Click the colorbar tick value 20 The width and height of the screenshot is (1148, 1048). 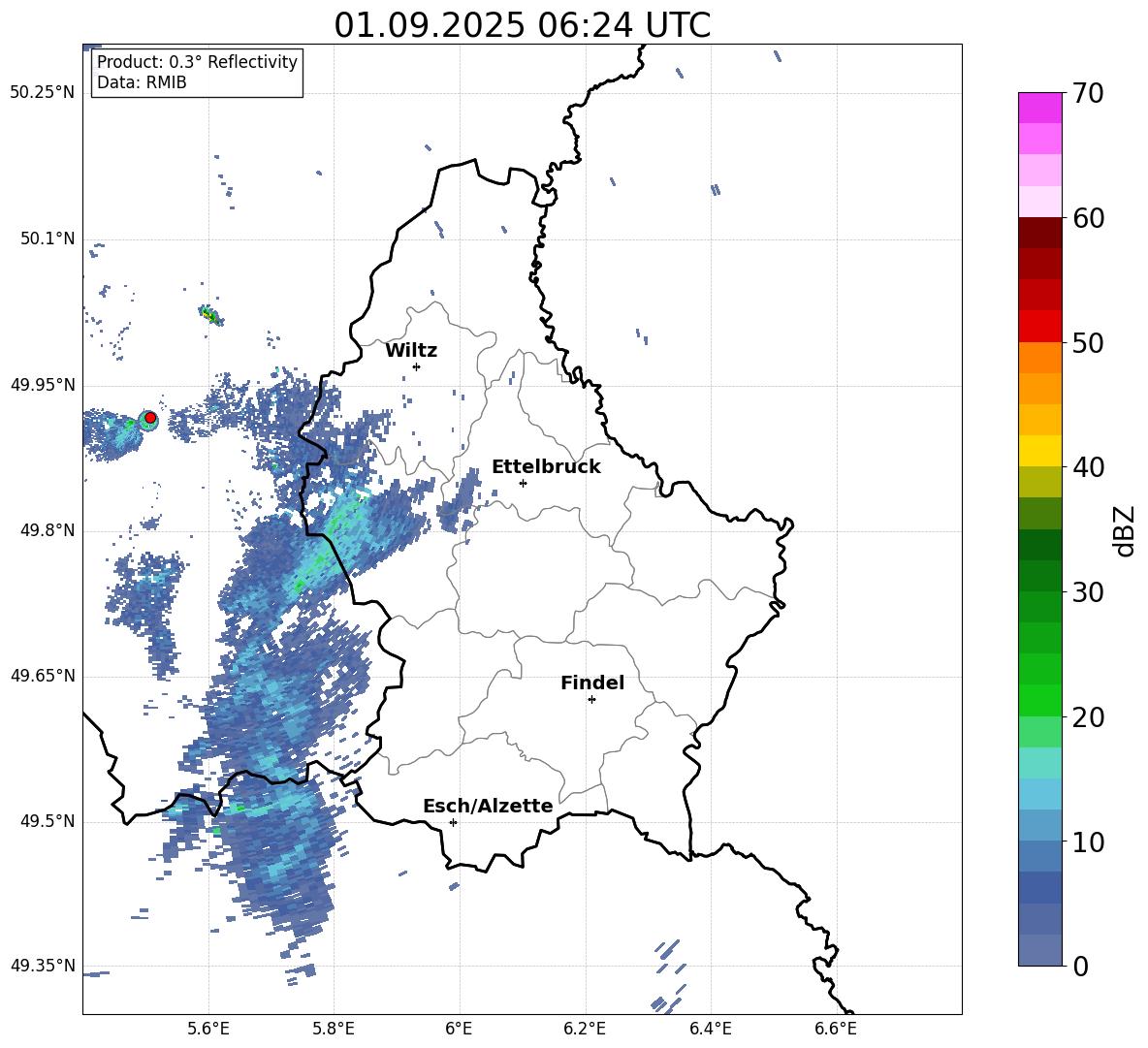click(x=1088, y=717)
